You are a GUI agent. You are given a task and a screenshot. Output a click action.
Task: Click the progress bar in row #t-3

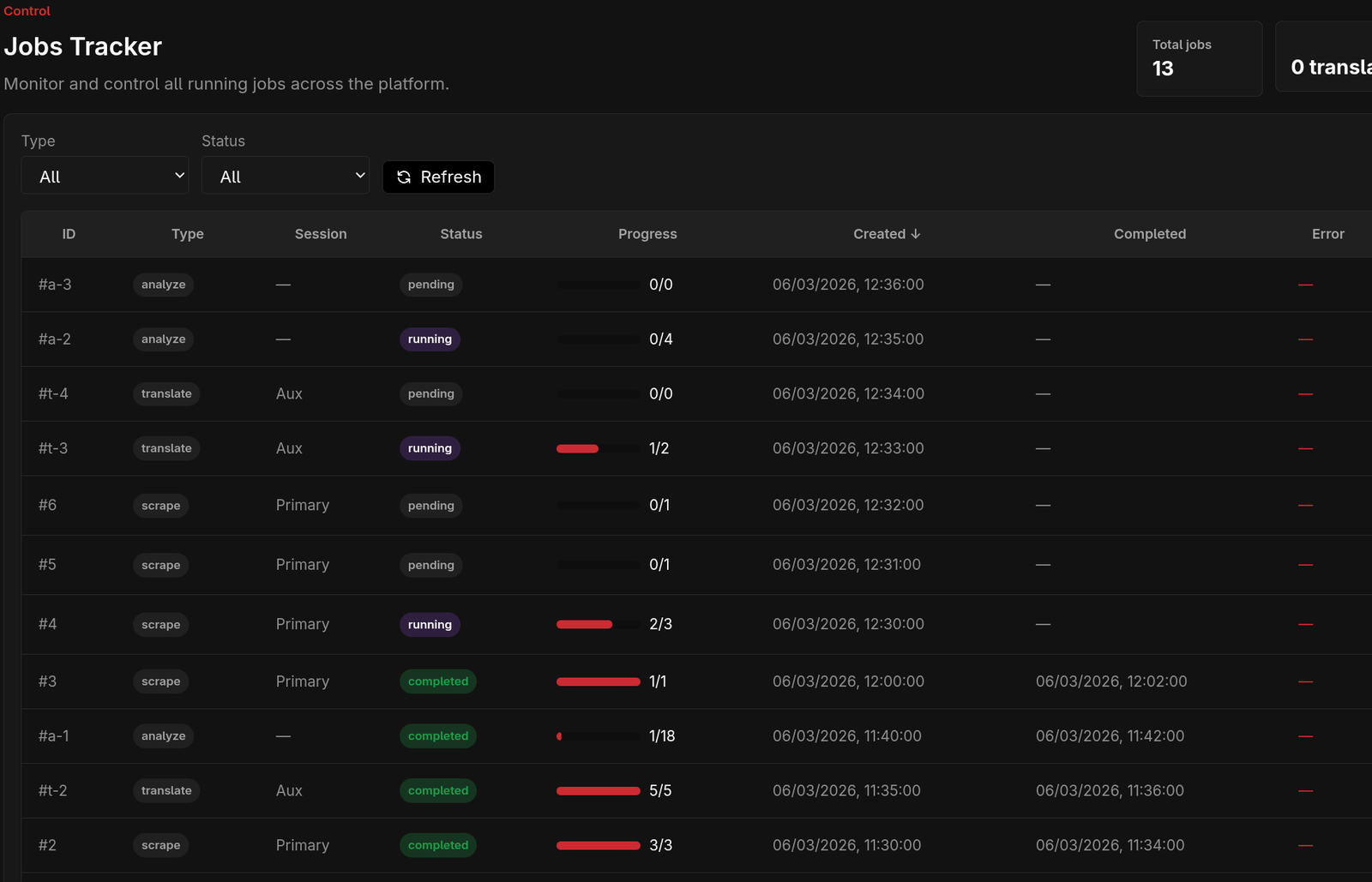click(599, 448)
